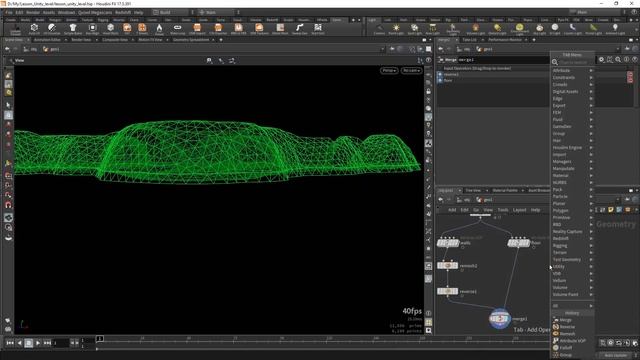640x360 pixels.
Task: Expand the GameDev submenu
Action: pos(572,127)
